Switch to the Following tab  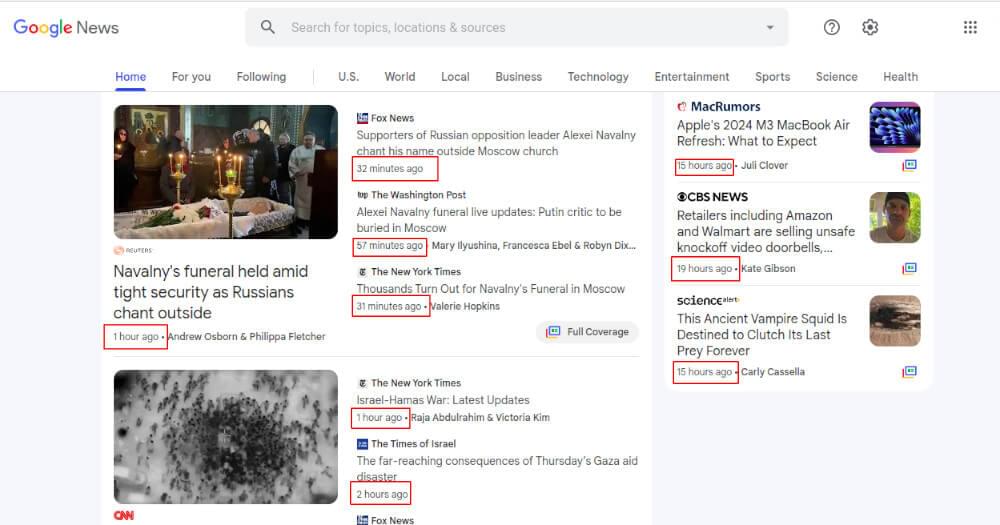click(x=261, y=77)
